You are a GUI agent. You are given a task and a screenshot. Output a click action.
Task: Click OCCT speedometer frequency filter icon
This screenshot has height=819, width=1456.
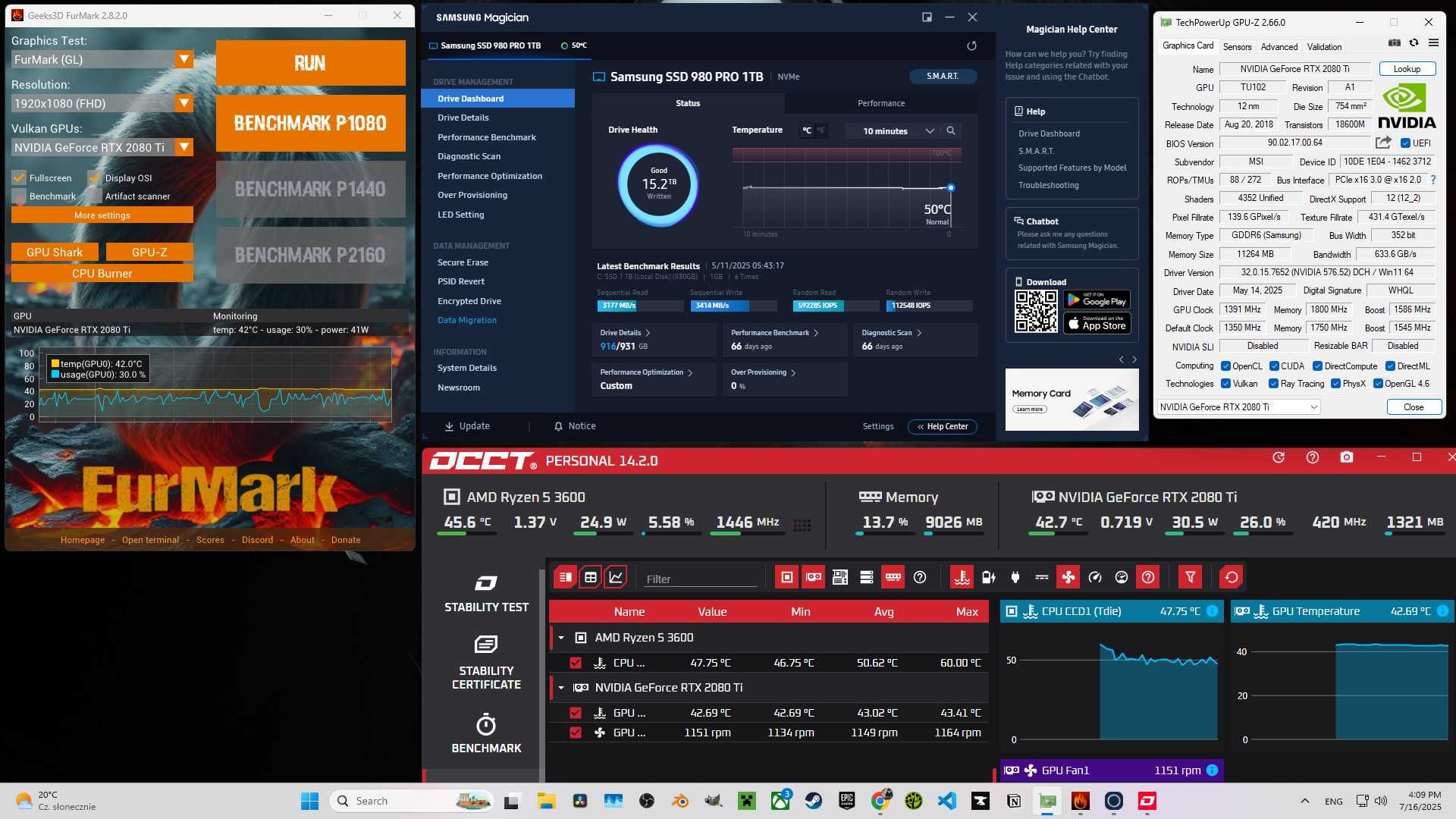coord(1095,578)
